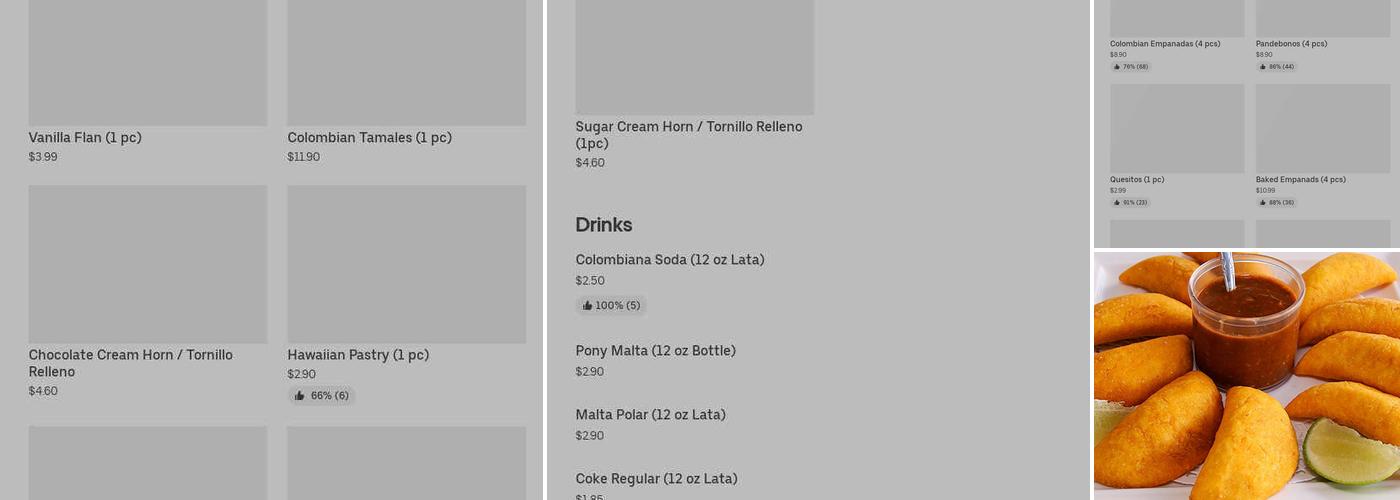1400x500 pixels.
Task: Pick Coke Regular (12 oz Lata)
Action: point(656,479)
